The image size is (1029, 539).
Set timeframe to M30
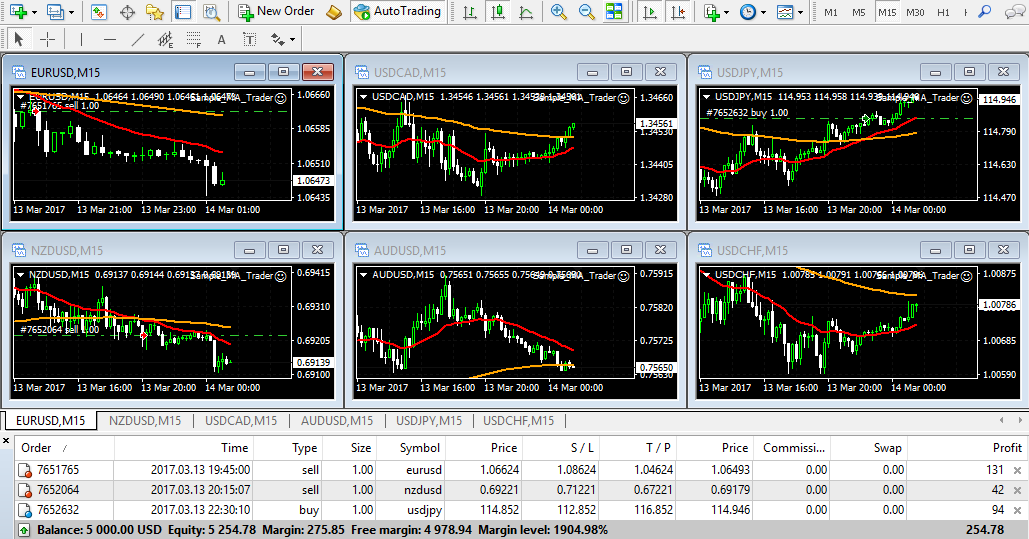(915, 12)
